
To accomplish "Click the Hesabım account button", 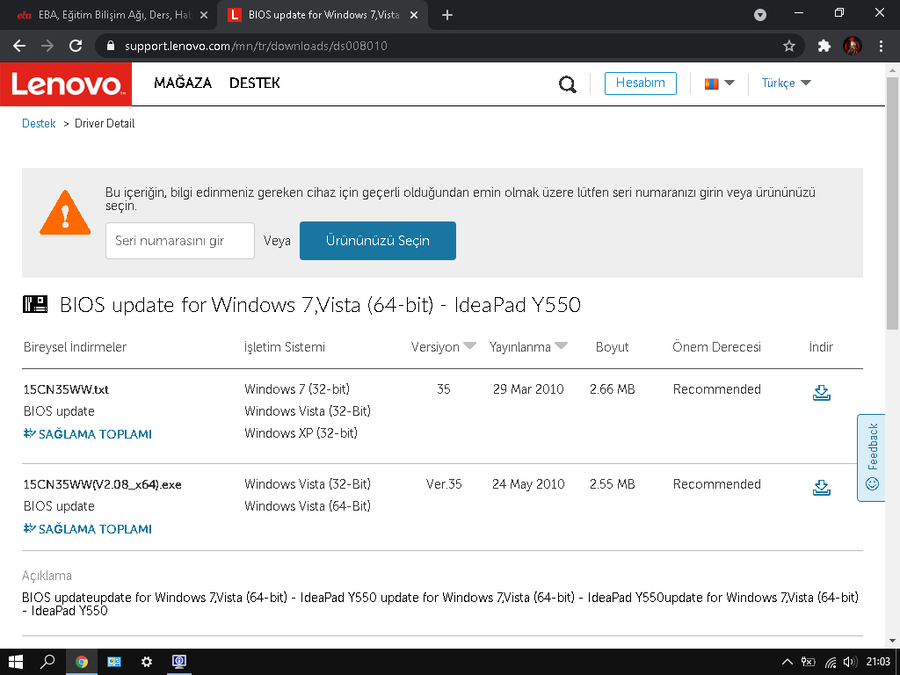I will point(640,83).
